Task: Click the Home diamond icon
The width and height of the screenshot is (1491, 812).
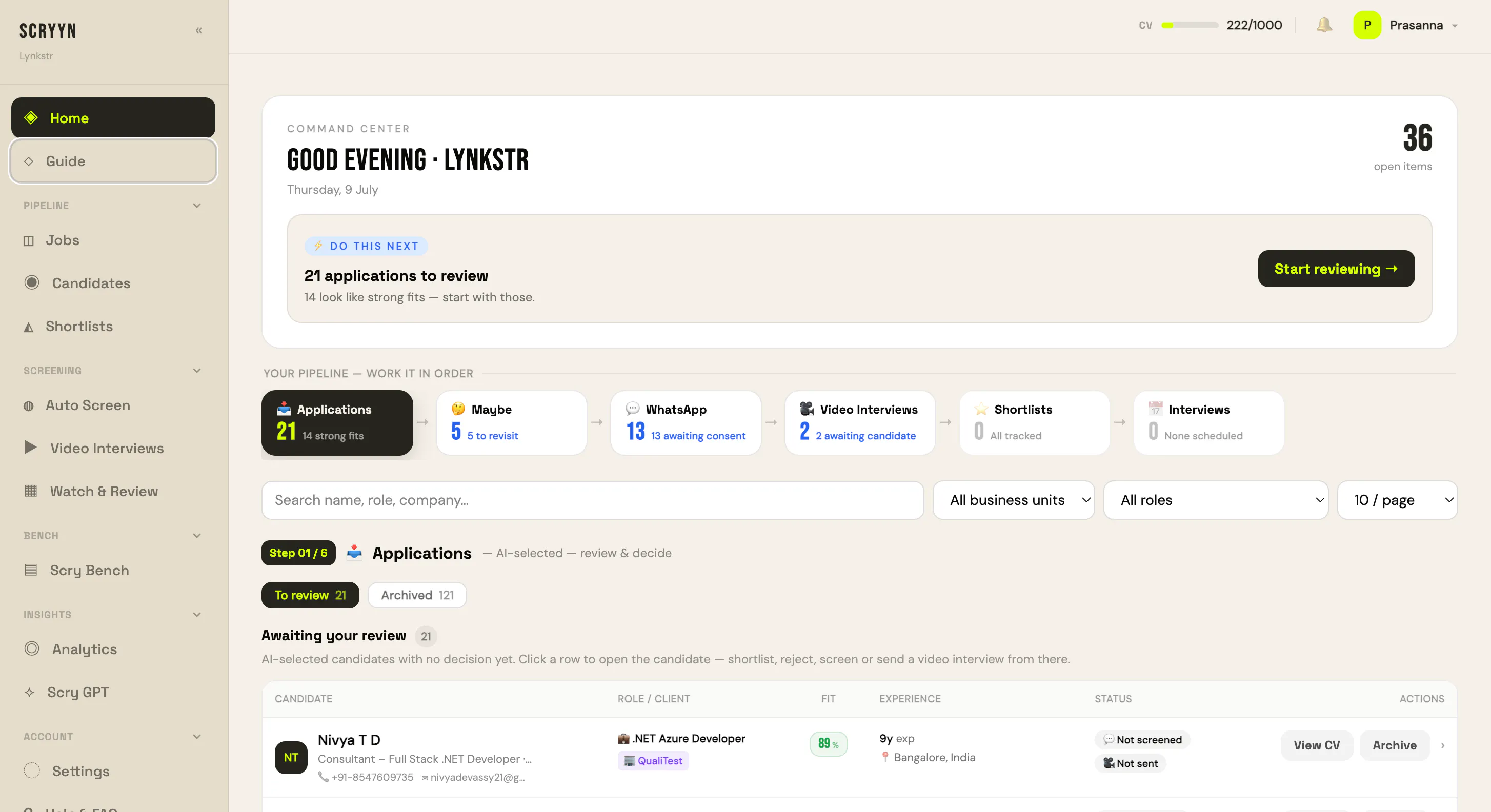Action: pyautogui.click(x=31, y=117)
